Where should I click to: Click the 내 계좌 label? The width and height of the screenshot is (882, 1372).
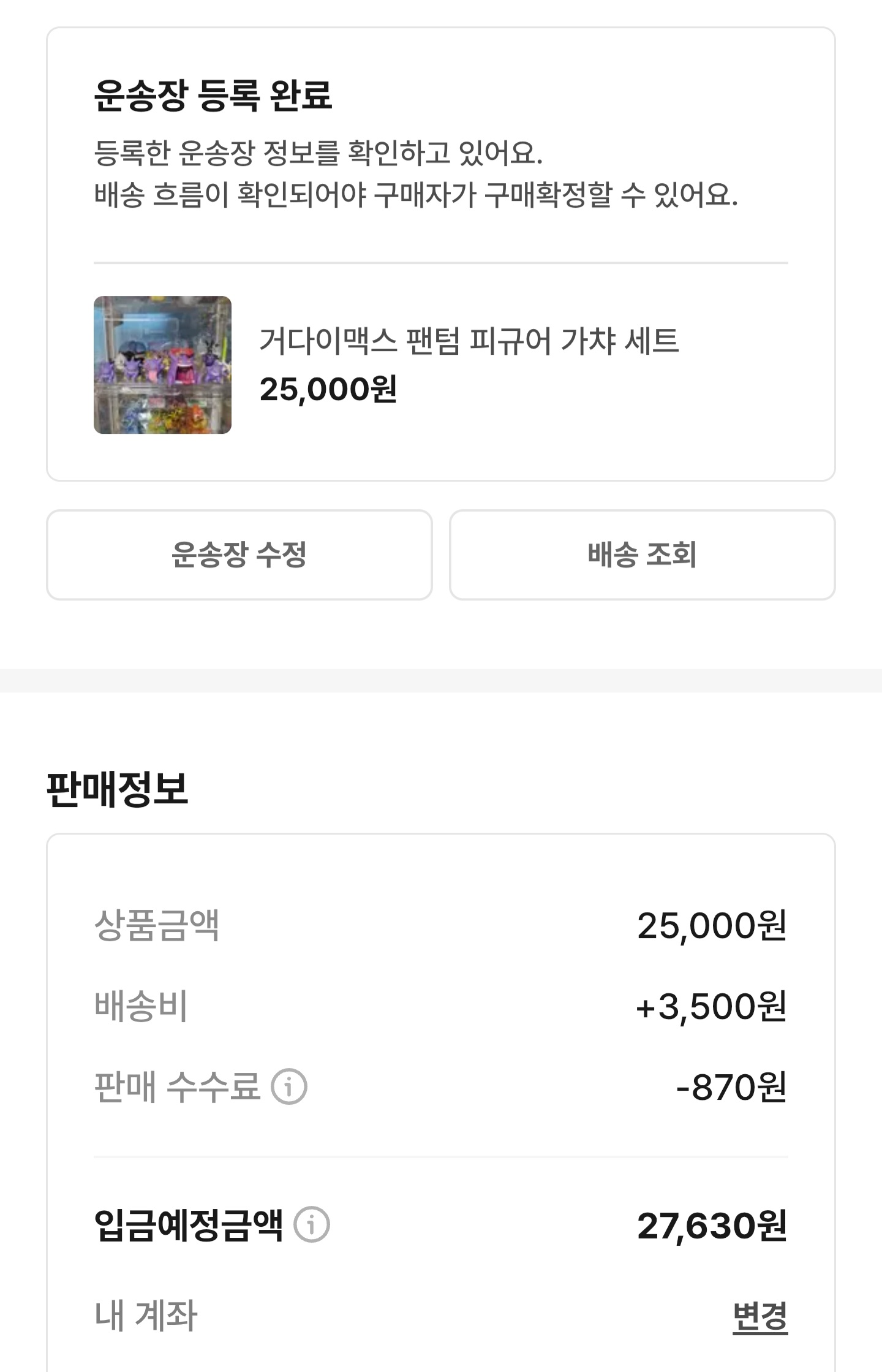146,1316
